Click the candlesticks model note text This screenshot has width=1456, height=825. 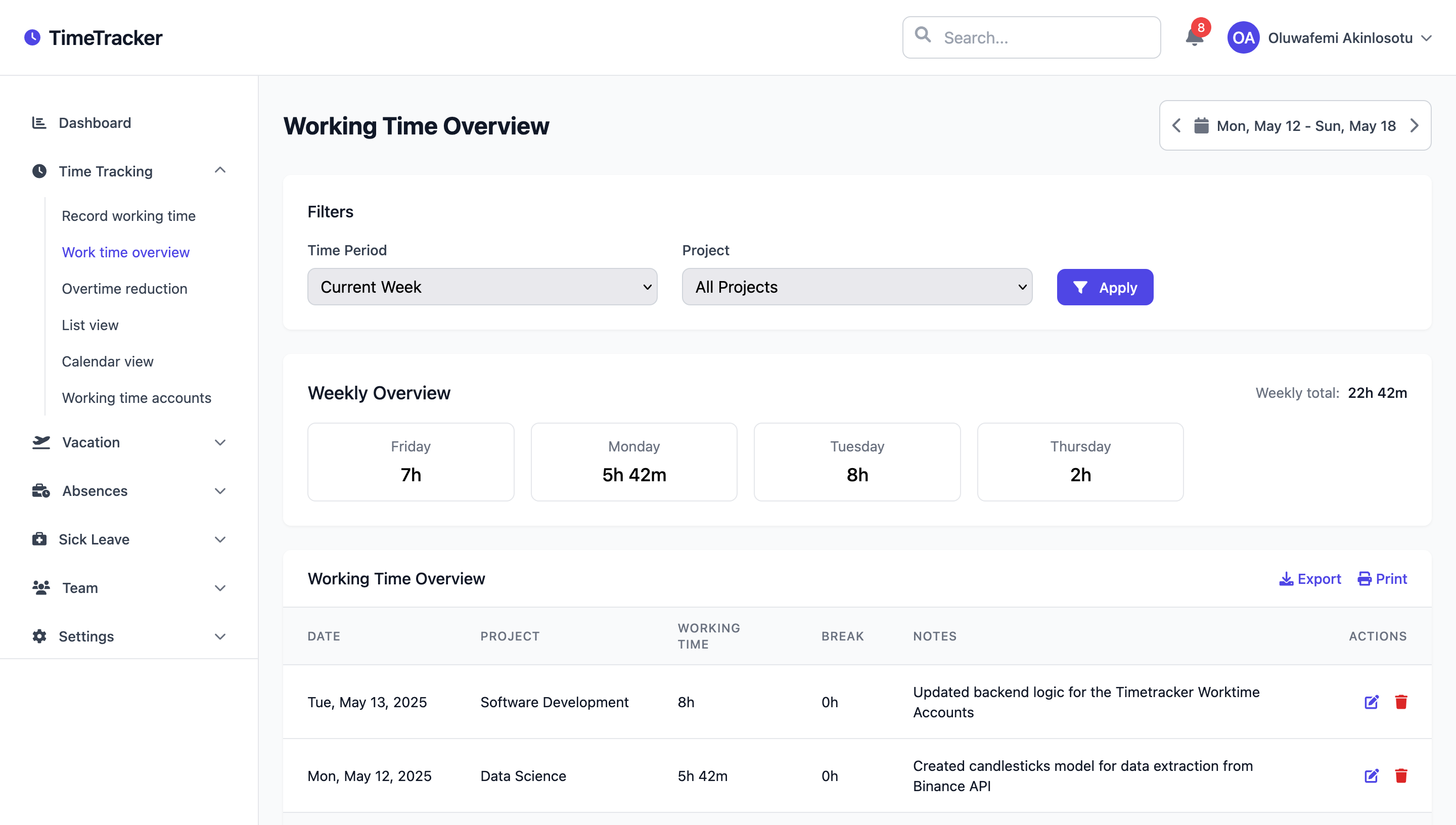[x=1083, y=775]
